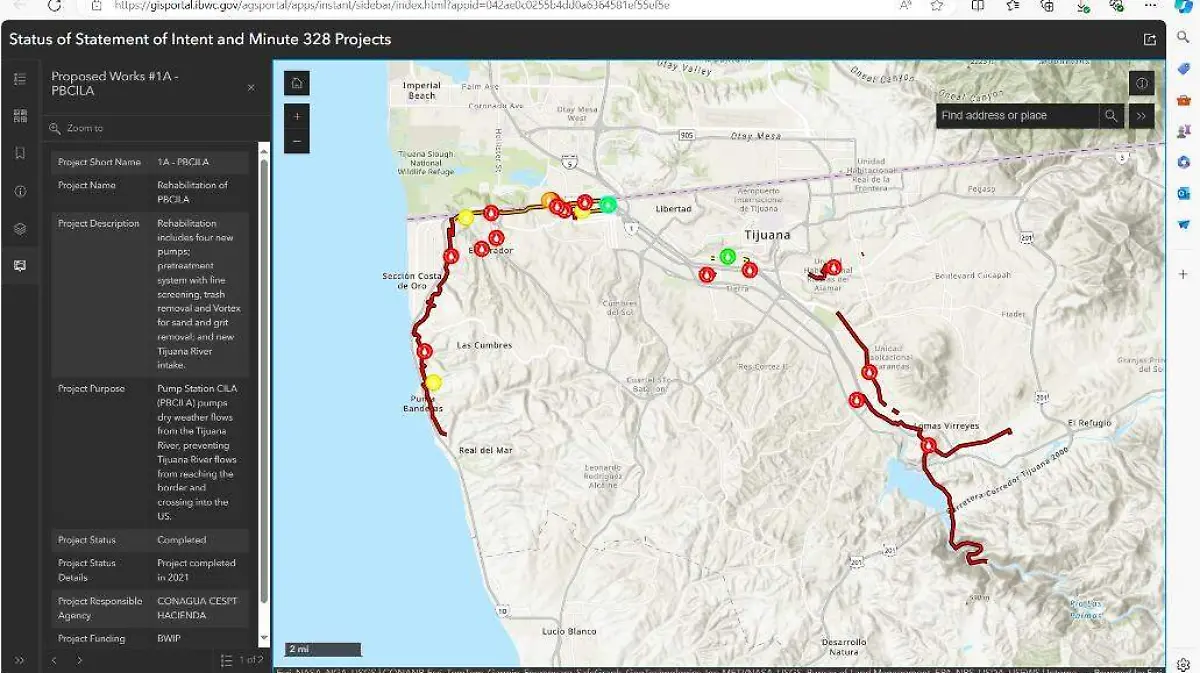Open the Bookmarks panel icon
The height and width of the screenshot is (673, 1200).
20,153
